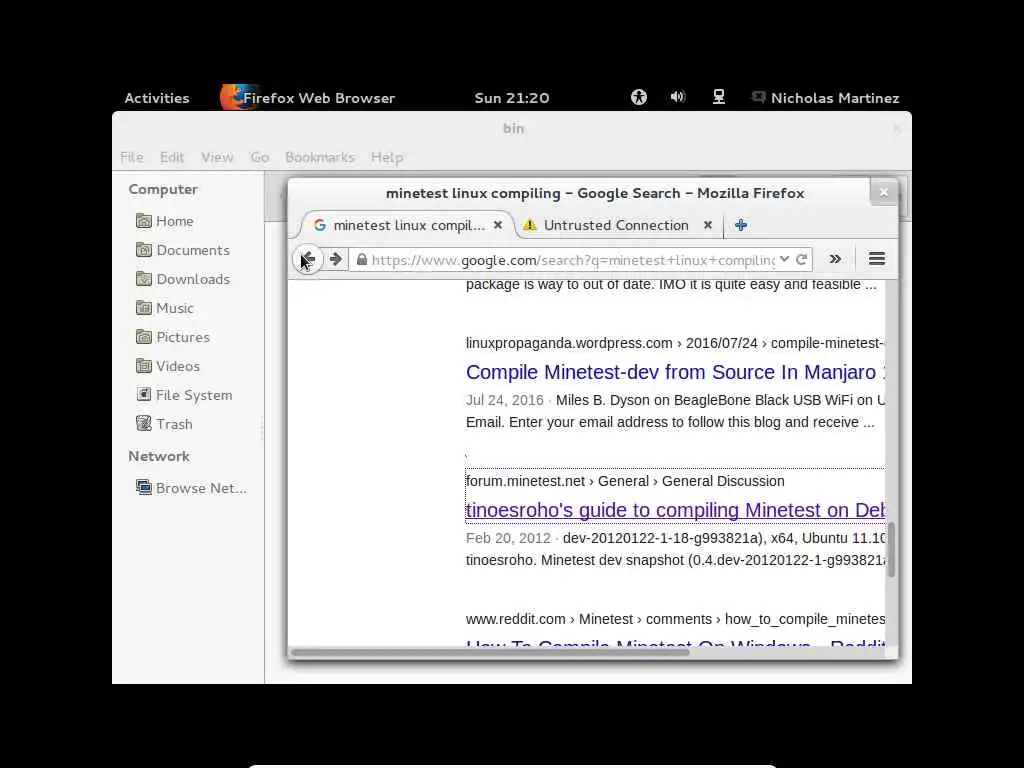This screenshot has width=1024, height=768.
Task: Click the Google favicon on first tab
Action: coord(319,225)
